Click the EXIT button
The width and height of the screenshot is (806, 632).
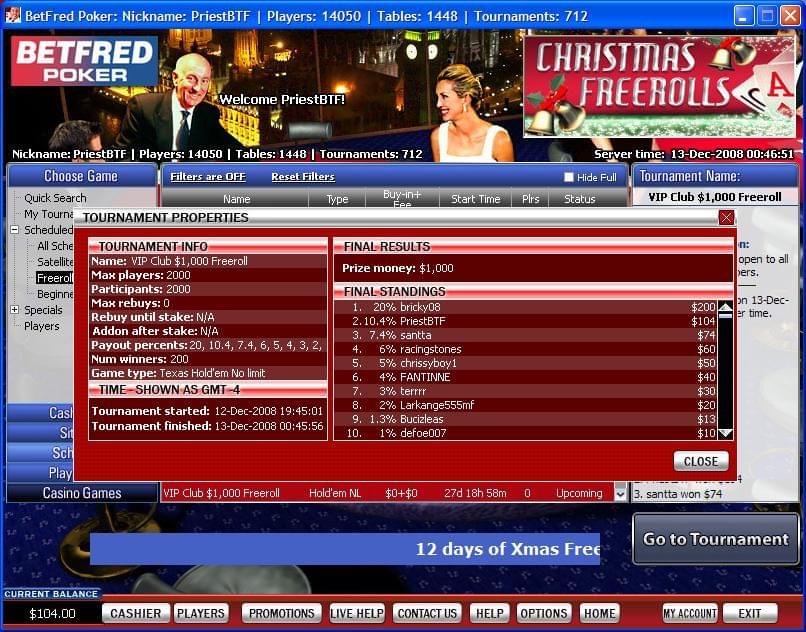coord(750,613)
